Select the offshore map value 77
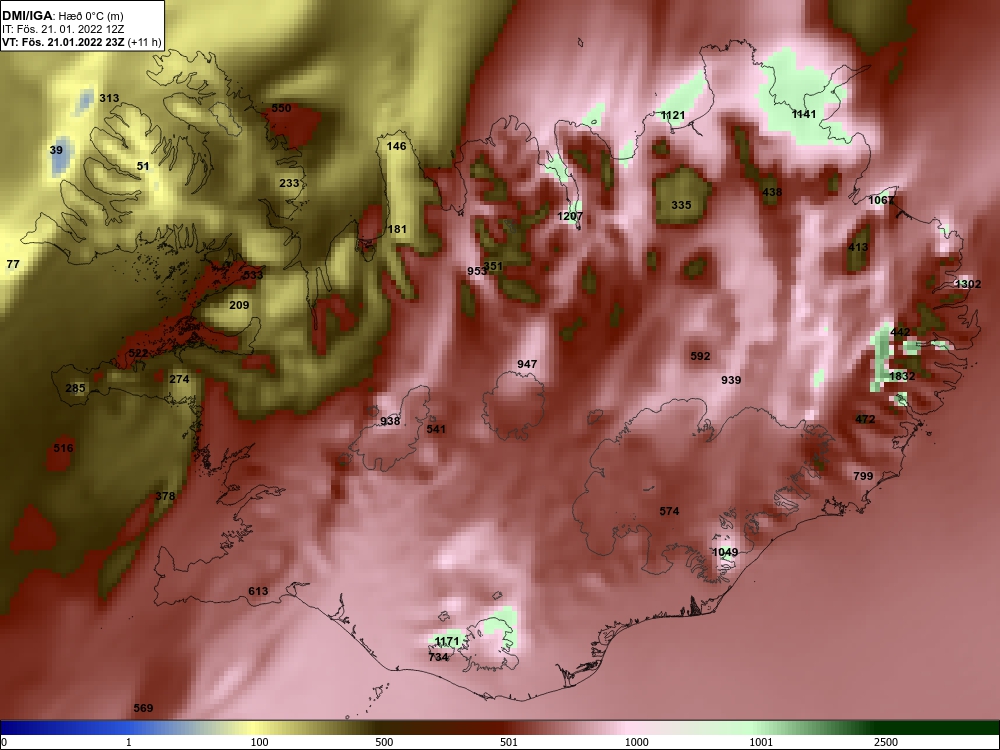This screenshot has width=1000, height=750. click(x=13, y=264)
